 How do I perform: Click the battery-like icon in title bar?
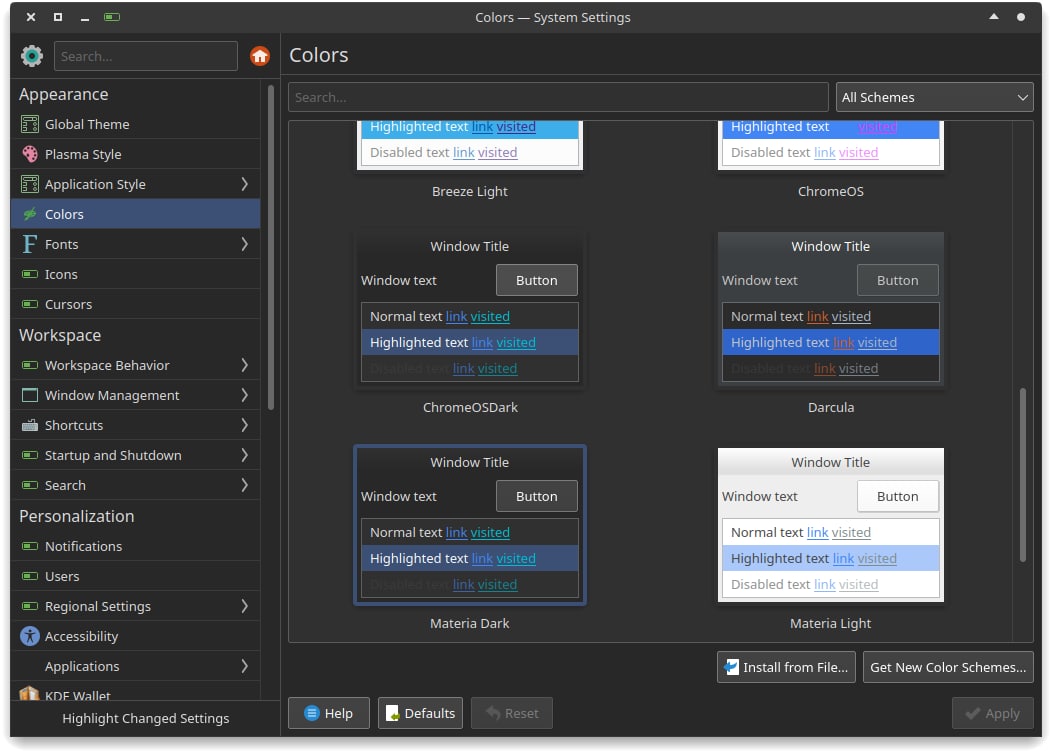(x=112, y=17)
